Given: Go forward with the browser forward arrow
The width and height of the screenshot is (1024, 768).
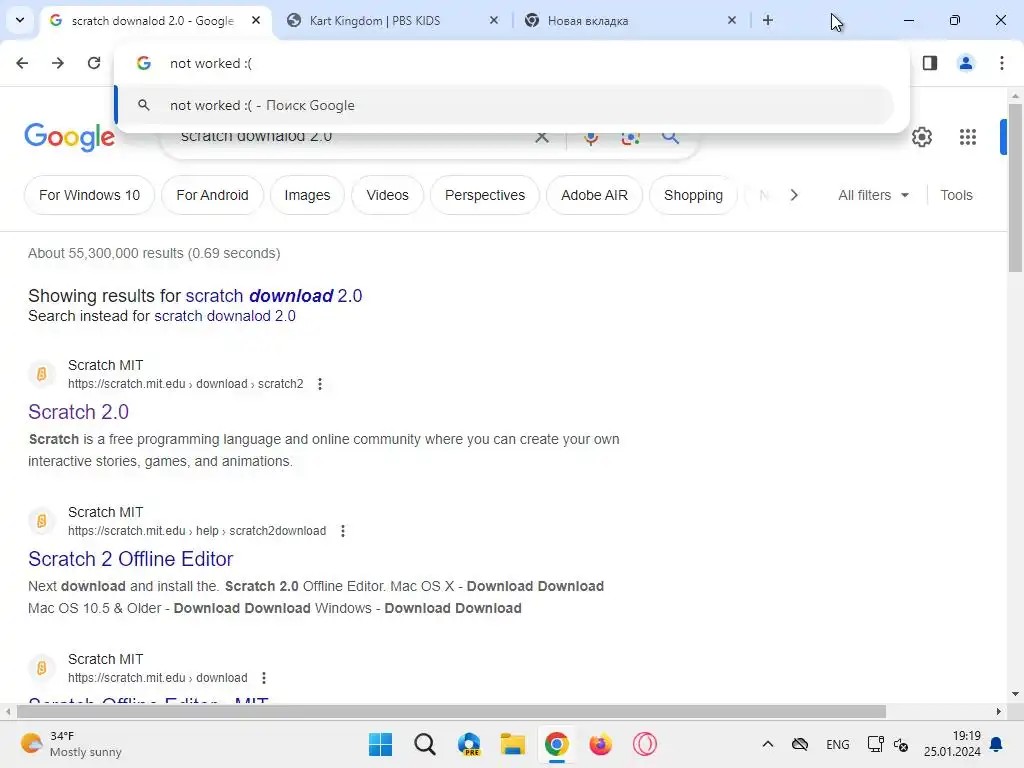Looking at the screenshot, I should pos(58,63).
